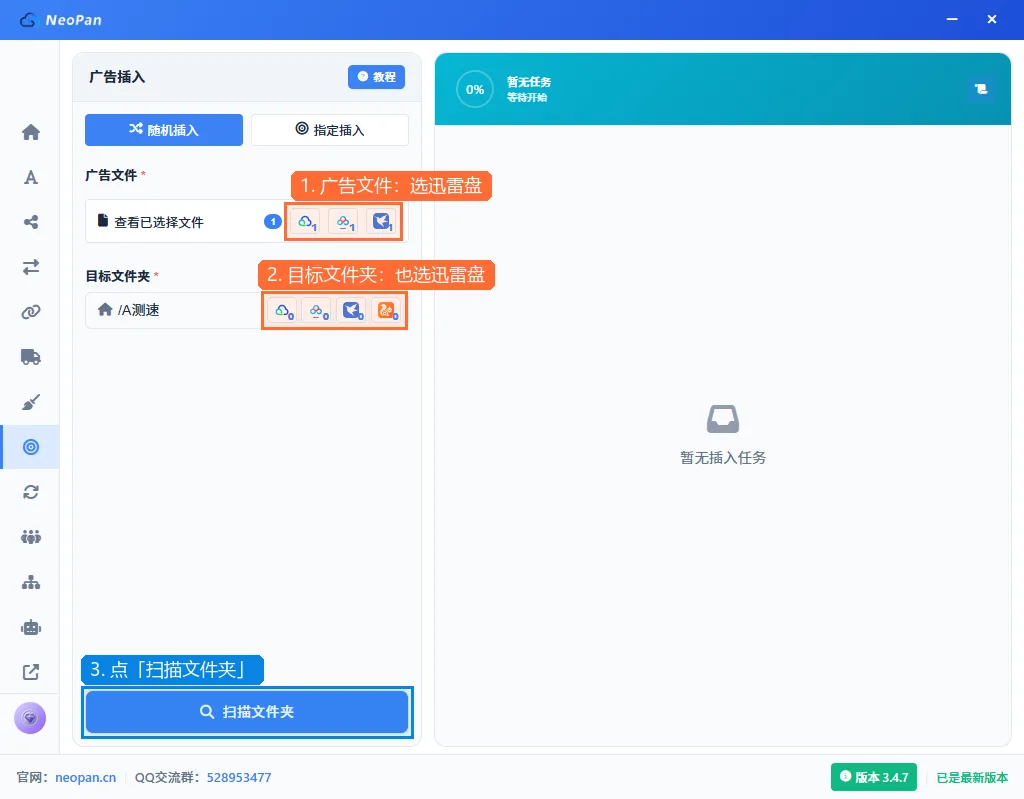1024x799 pixels.
Task: Open the neopan.cn website link
Action: [86, 777]
